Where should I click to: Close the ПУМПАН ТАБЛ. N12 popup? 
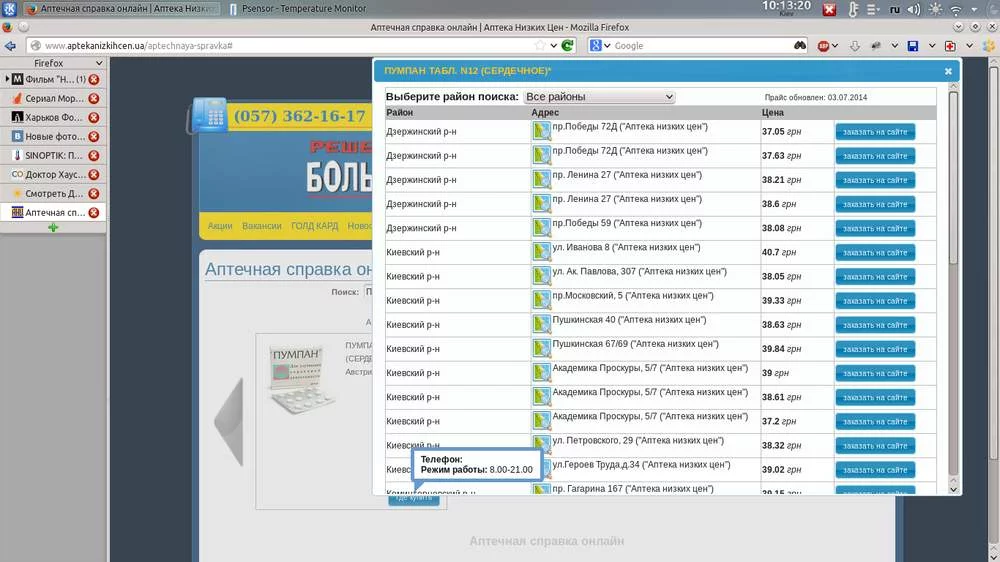[x=948, y=71]
